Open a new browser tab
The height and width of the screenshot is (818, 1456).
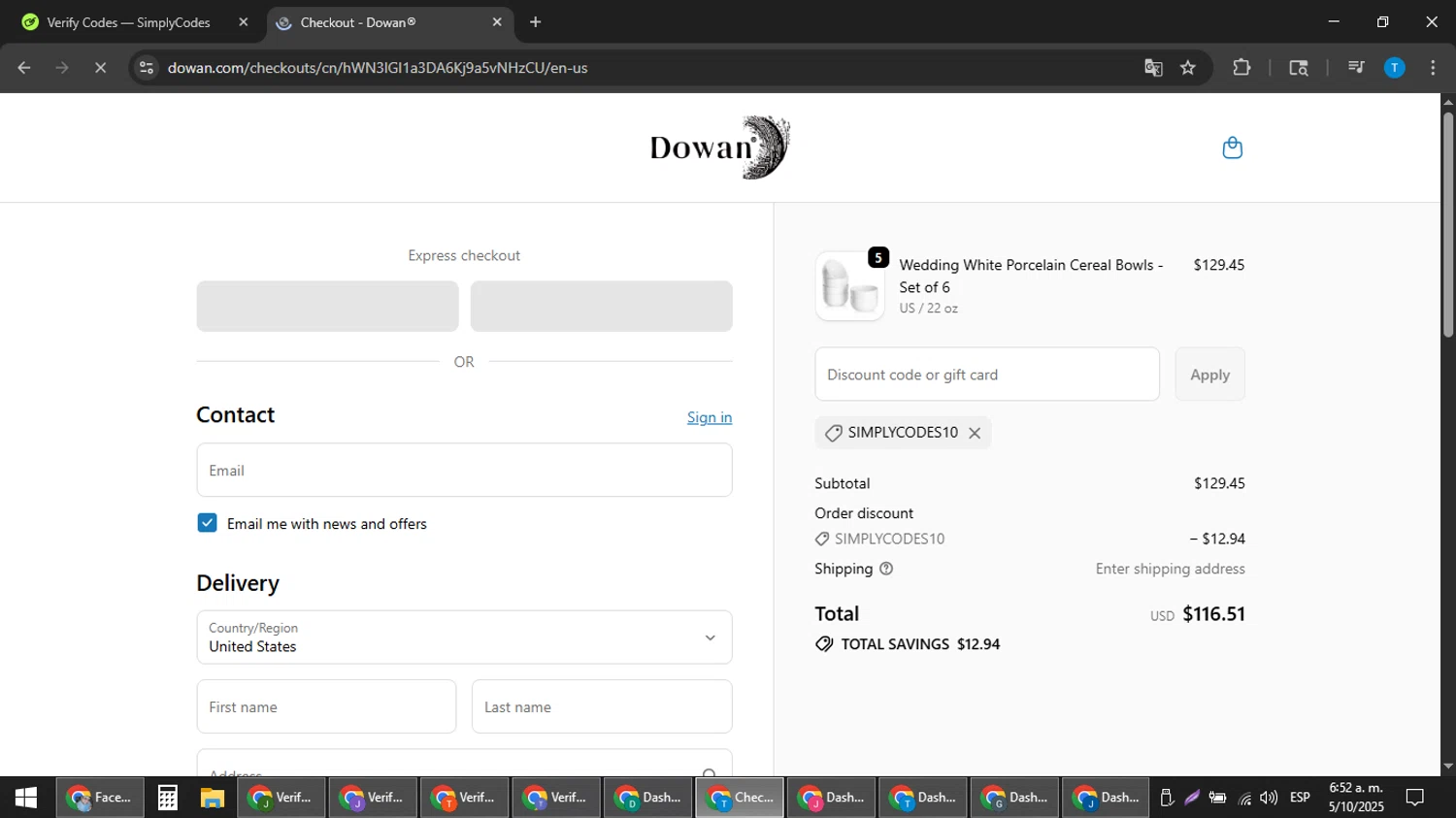[x=535, y=22]
